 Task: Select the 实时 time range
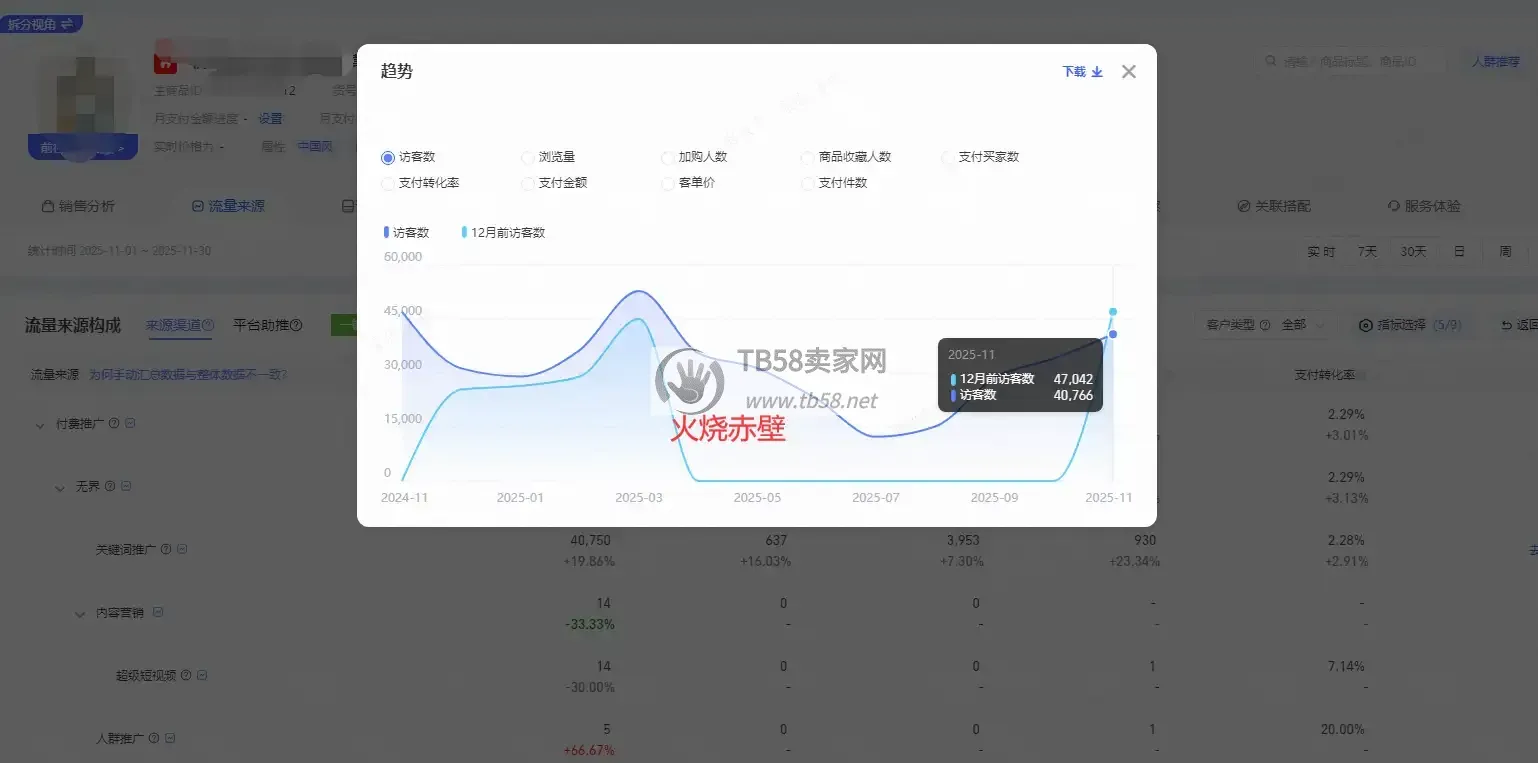point(1321,252)
